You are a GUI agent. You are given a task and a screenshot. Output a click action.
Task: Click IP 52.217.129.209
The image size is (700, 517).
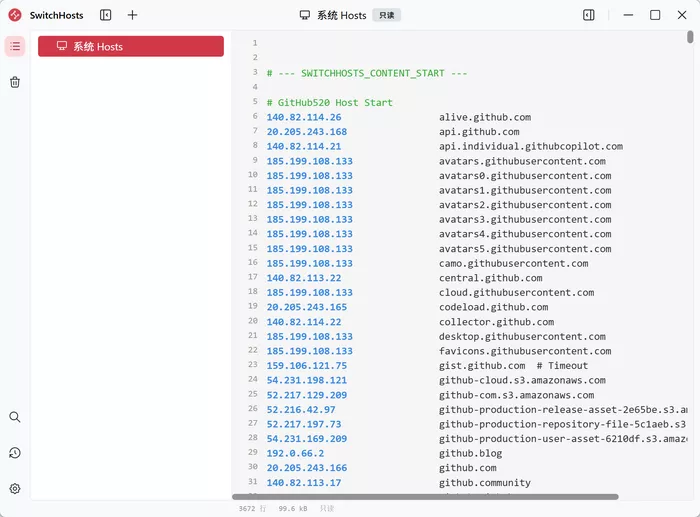[x=307, y=395]
